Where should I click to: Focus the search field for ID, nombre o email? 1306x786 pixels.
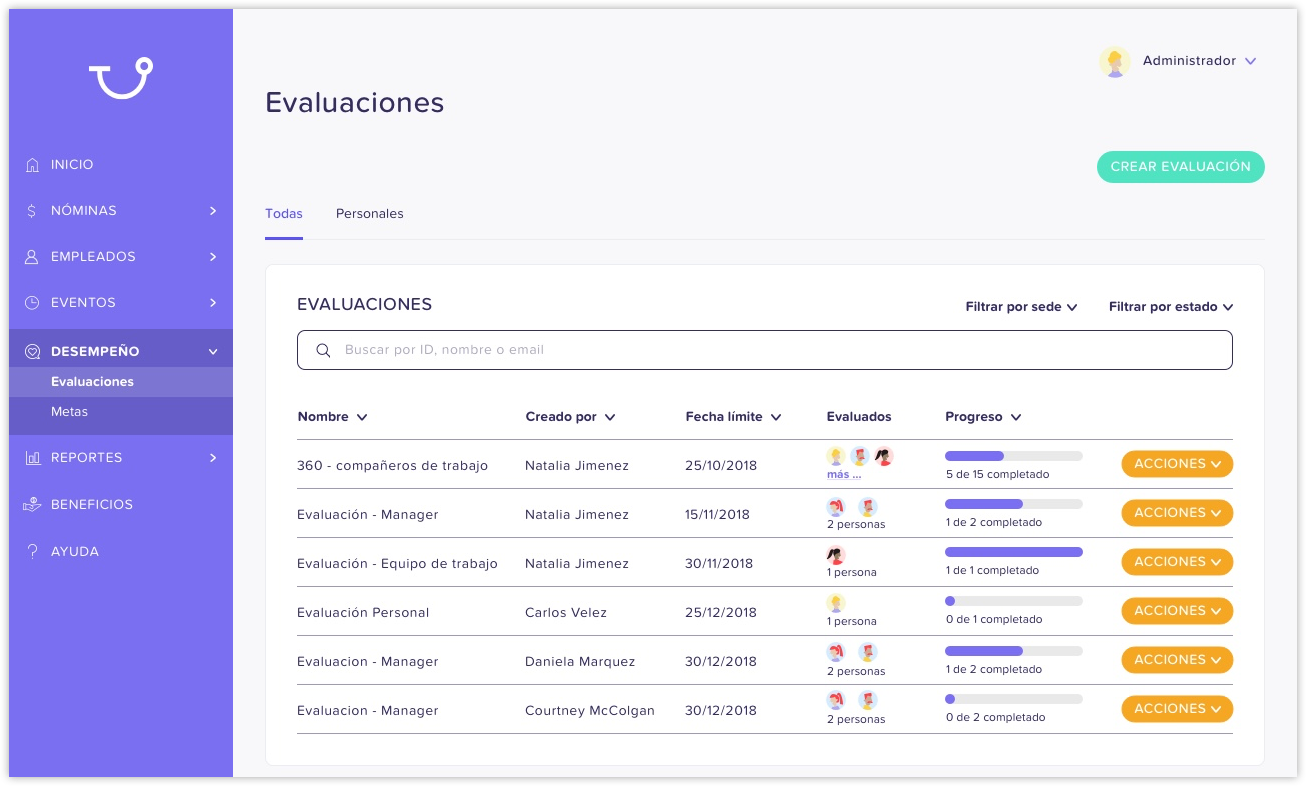pos(764,350)
